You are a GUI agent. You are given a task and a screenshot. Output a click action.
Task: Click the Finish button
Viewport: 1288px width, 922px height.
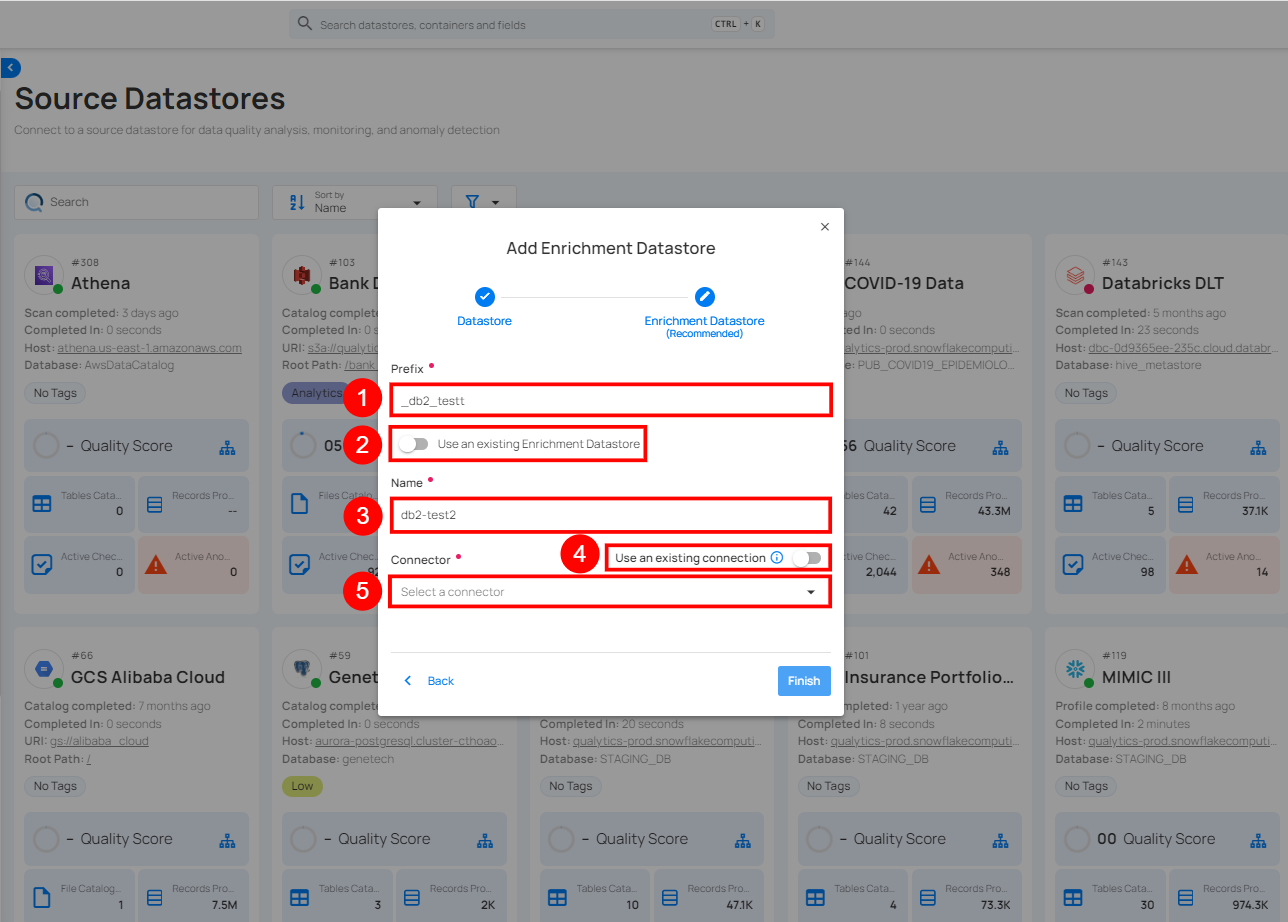pyautogui.click(x=804, y=681)
